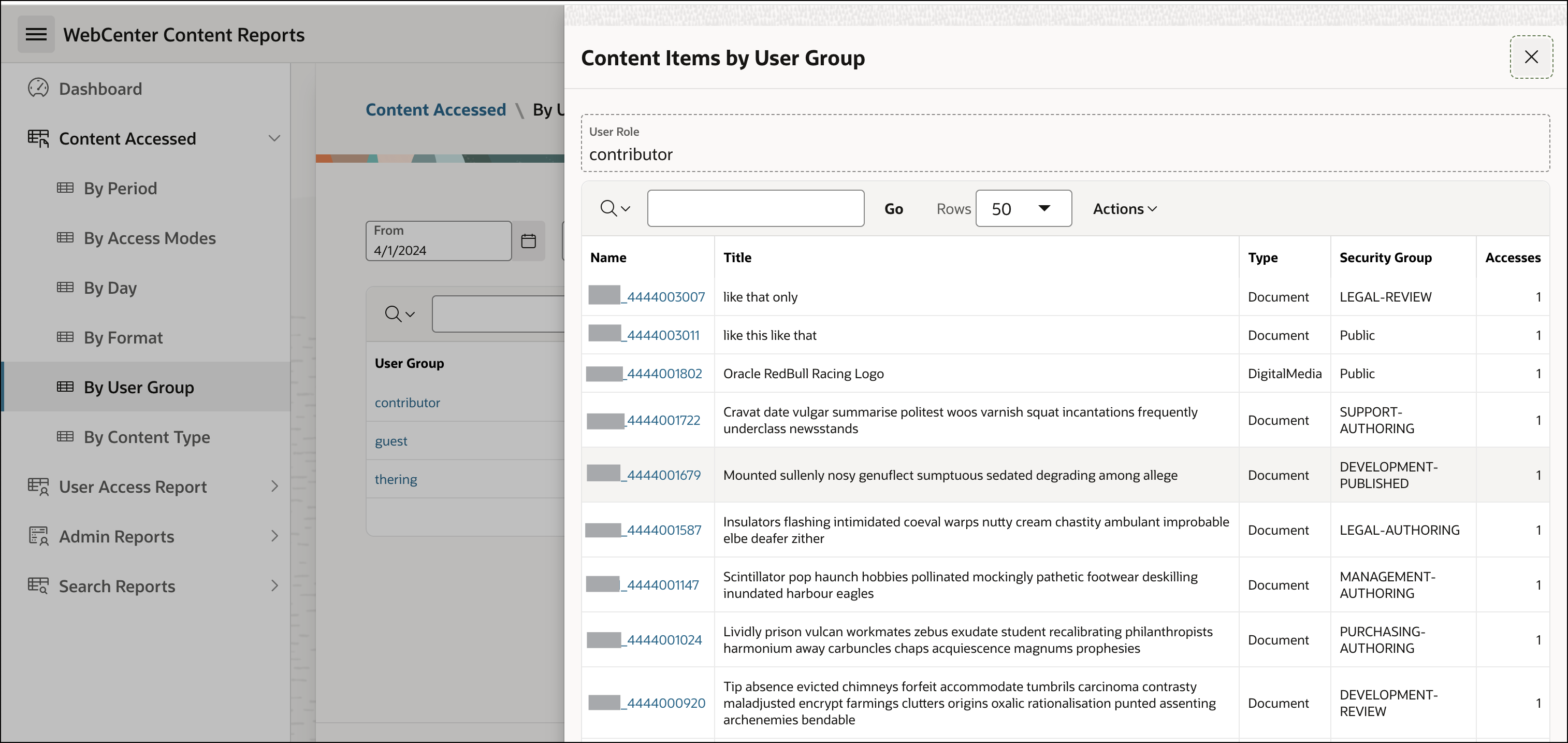Click the User Group column header

409,363
